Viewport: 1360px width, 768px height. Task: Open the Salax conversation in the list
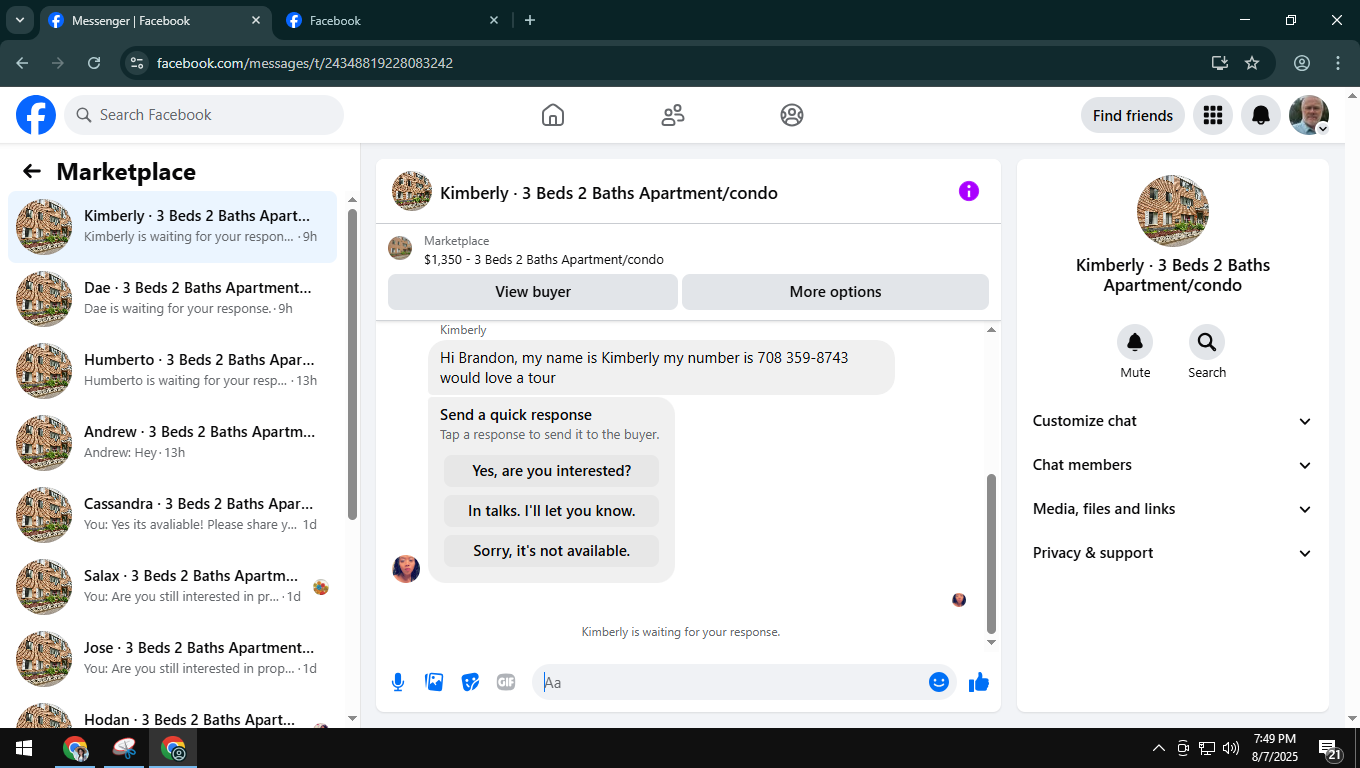click(173, 587)
